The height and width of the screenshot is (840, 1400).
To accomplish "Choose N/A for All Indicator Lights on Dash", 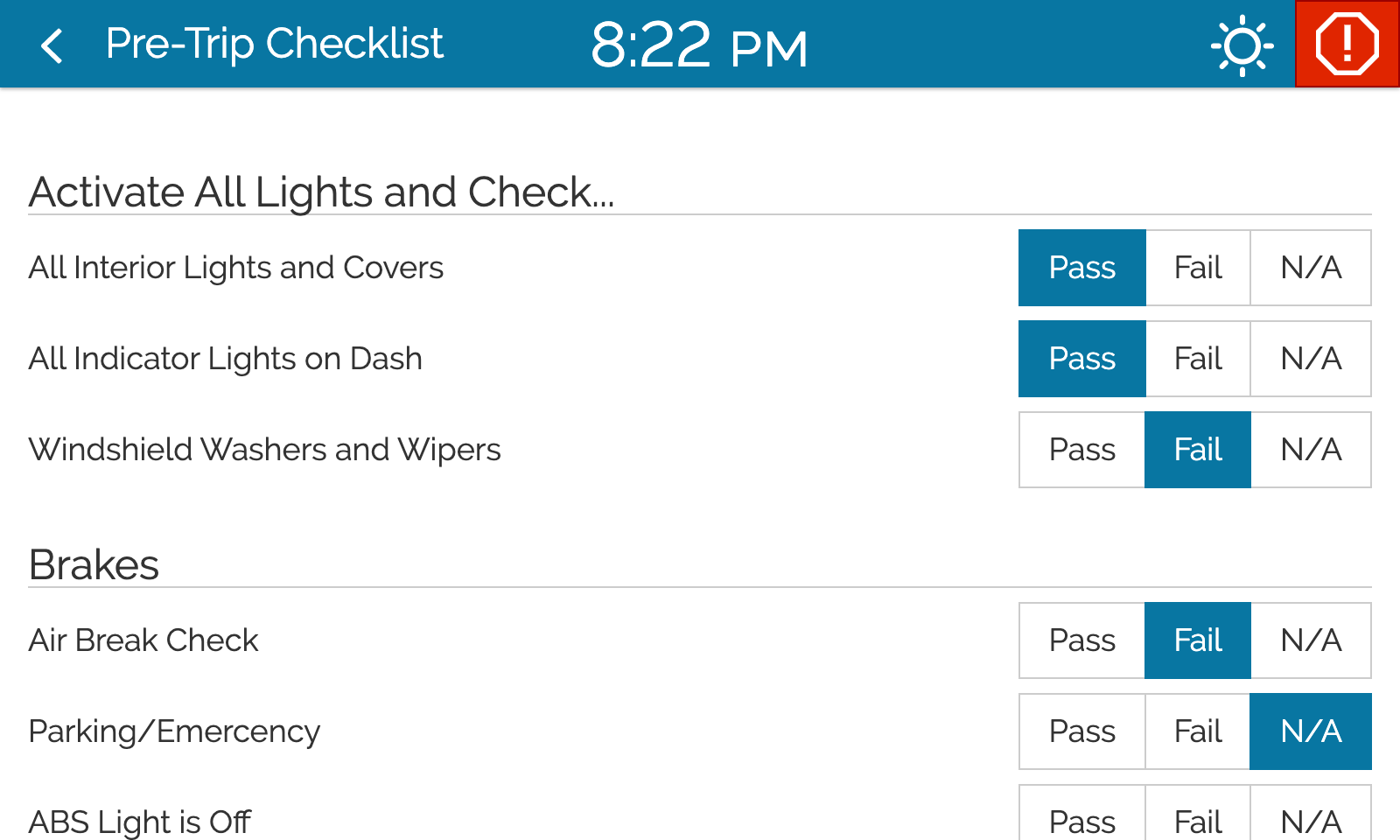I will (1311, 359).
